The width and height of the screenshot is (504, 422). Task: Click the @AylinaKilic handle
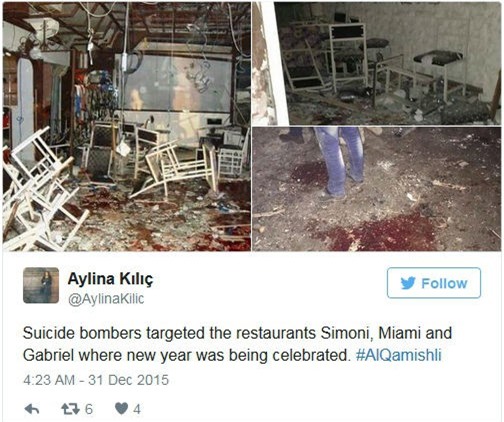(x=106, y=299)
